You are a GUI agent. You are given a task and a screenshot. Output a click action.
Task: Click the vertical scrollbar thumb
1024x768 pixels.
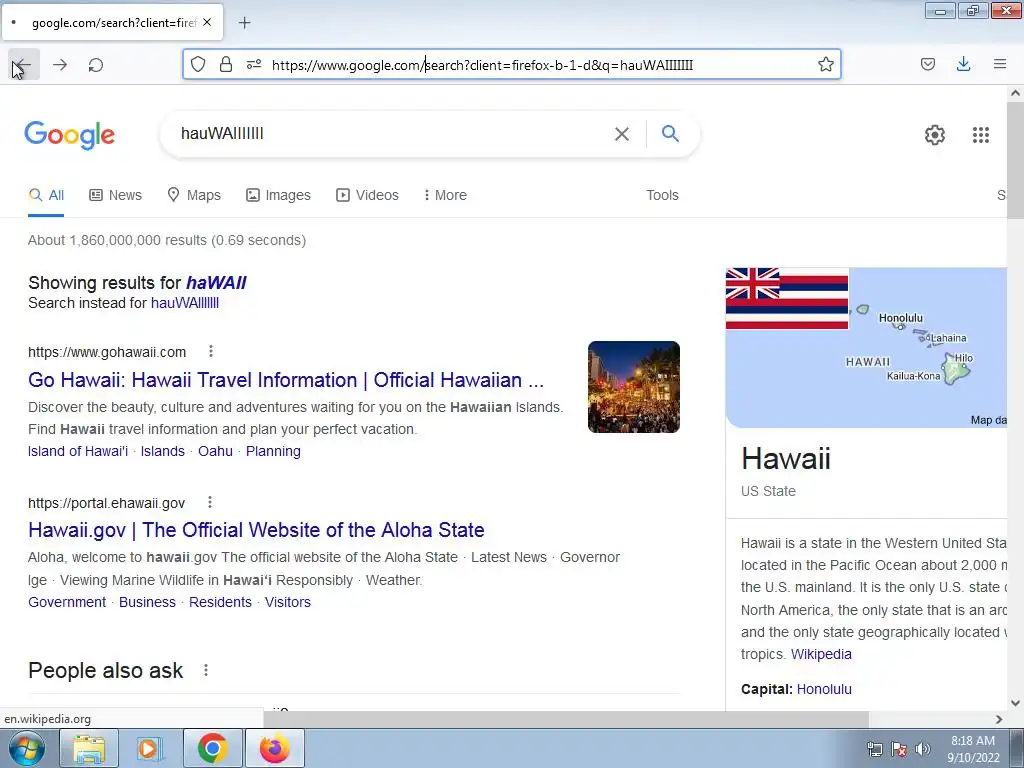point(1015,161)
